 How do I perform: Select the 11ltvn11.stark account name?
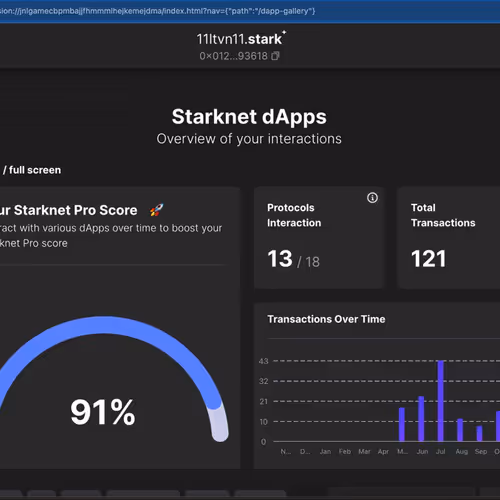[x=241, y=39]
